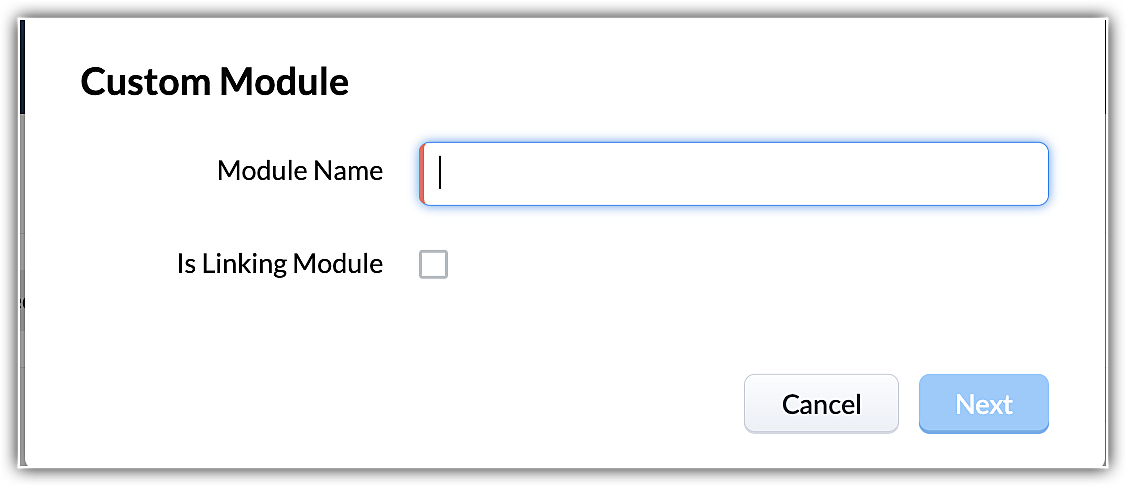Click the Next button

[983, 404]
